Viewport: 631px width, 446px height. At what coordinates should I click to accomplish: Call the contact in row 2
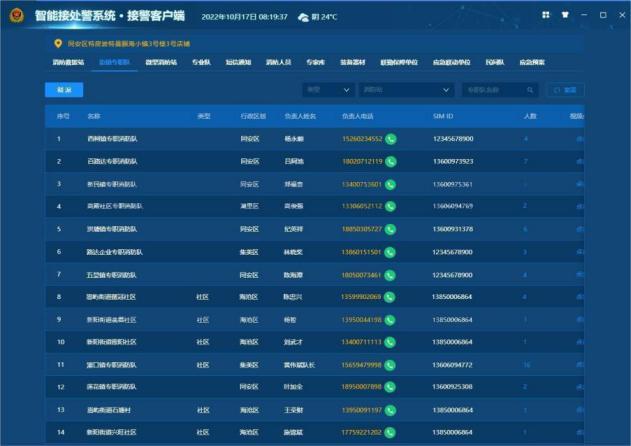tap(391, 161)
